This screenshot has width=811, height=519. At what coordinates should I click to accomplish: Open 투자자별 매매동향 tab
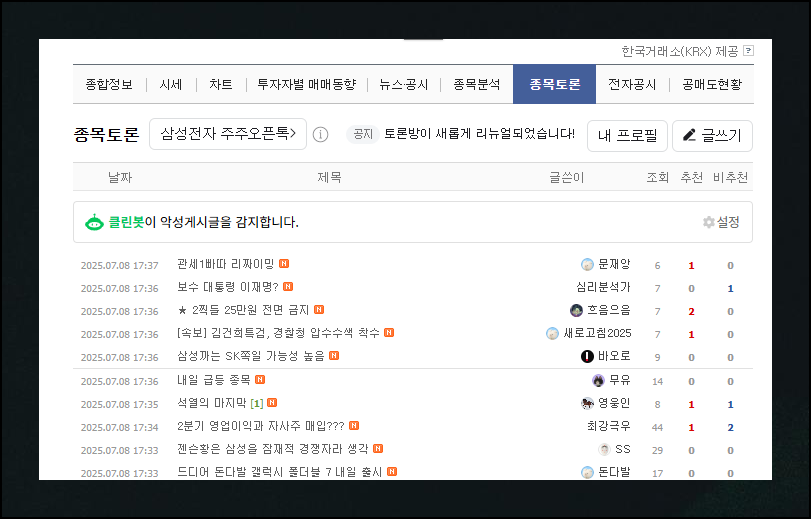pyautogui.click(x=307, y=84)
